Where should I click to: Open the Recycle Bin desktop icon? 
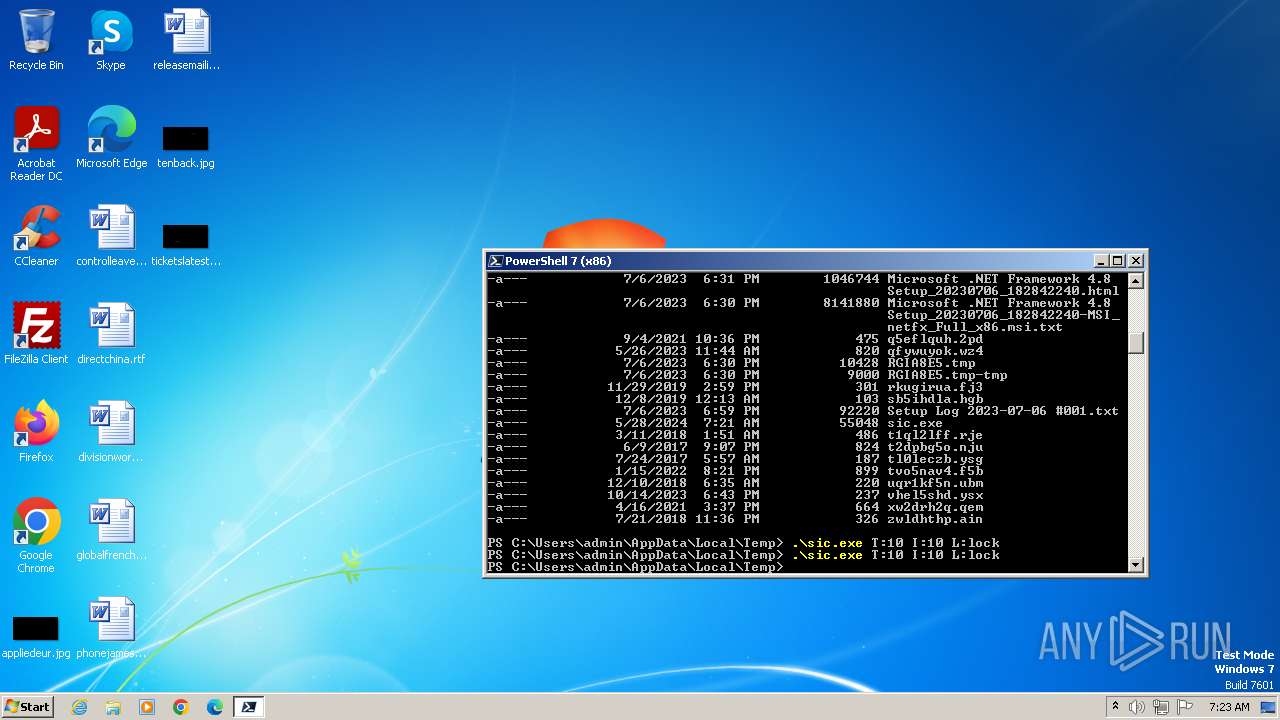point(36,40)
